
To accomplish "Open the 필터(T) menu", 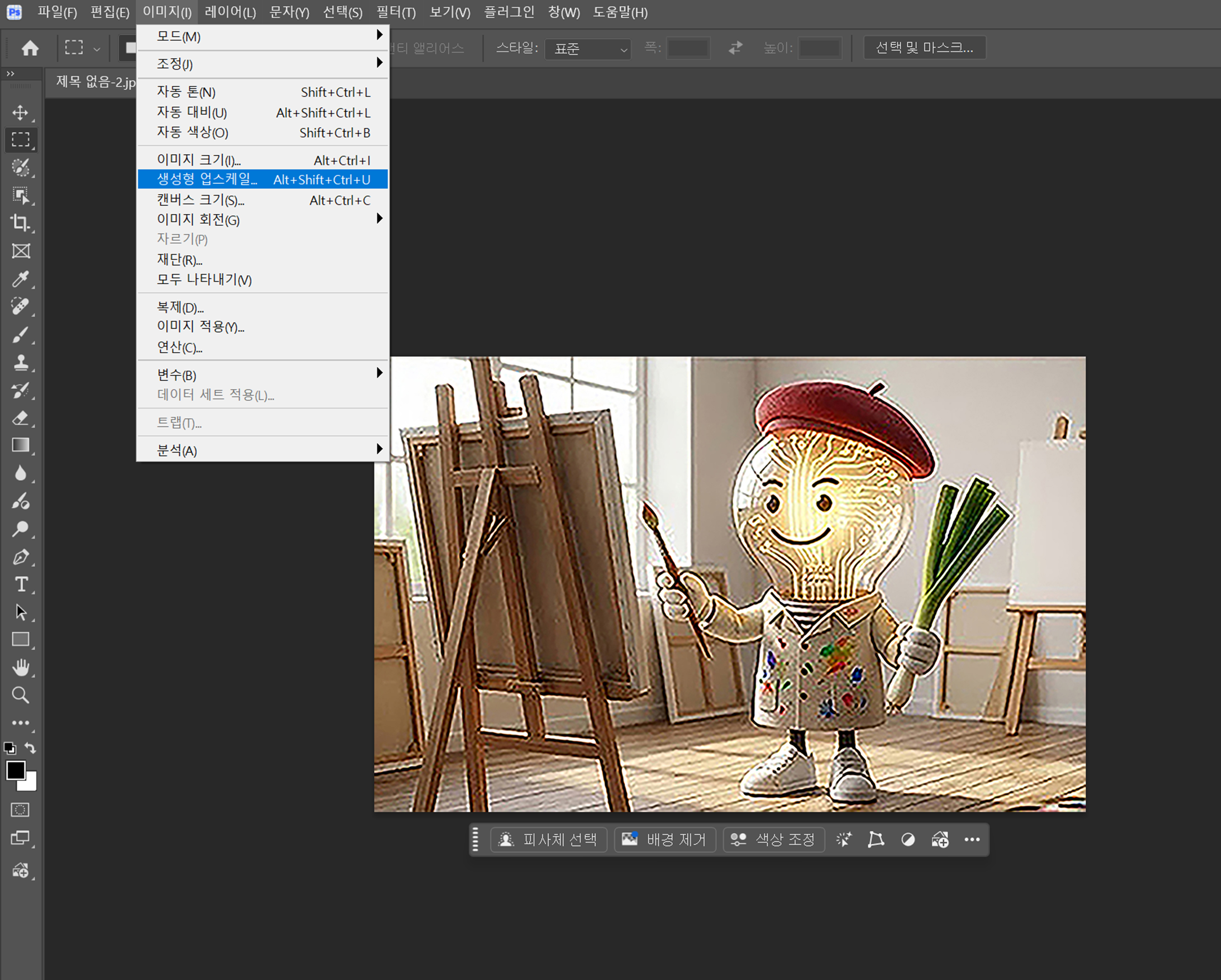I will 396,12.
